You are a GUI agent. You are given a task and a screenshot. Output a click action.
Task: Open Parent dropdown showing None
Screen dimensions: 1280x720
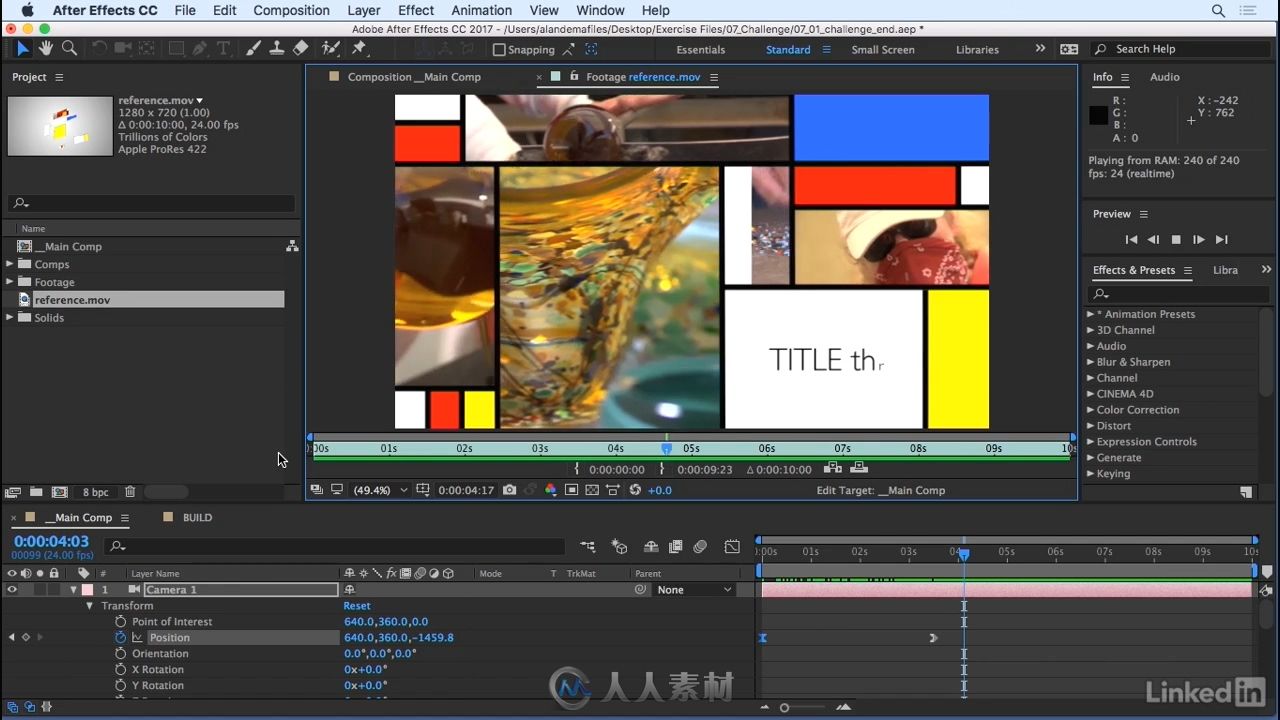pyautogui.click(x=695, y=590)
